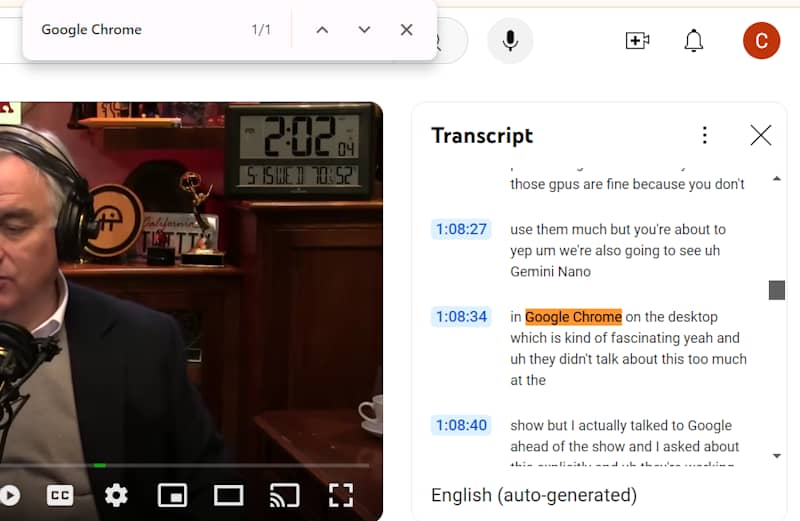Open the account avatar menu
Image resolution: width=800 pixels, height=521 pixels.
click(x=761, y=40)
